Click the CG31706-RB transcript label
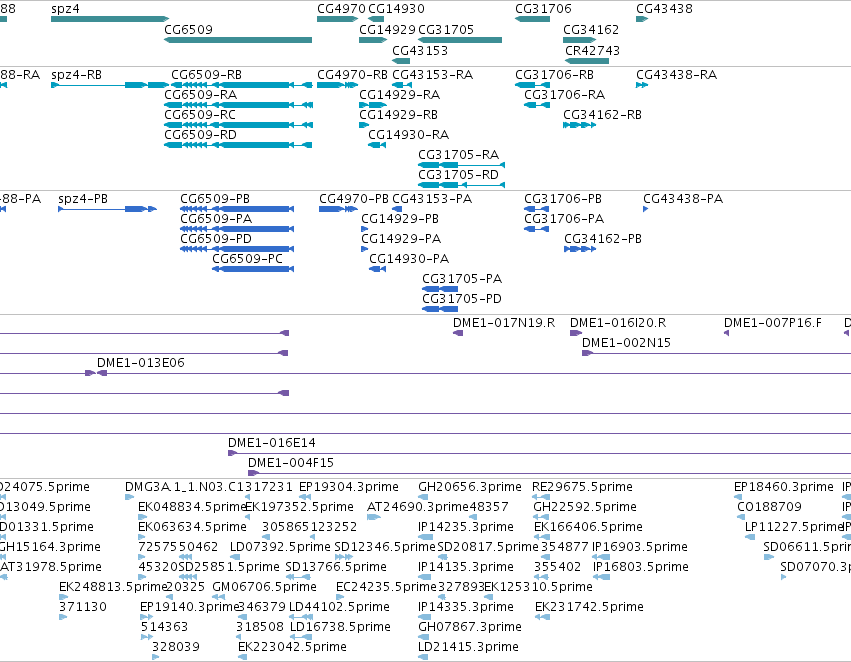851x662 pixels. pyautogui.click(x=555, y=74)
